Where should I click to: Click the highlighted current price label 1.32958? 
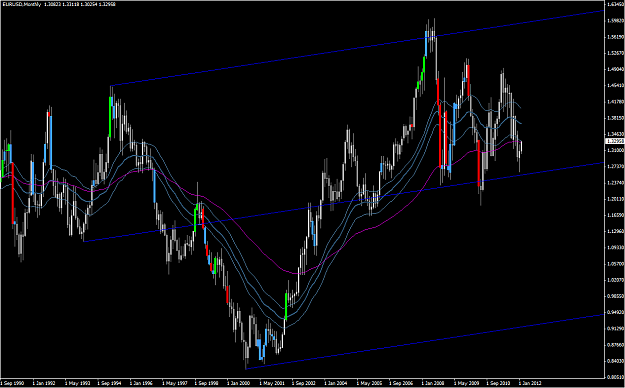615,141
